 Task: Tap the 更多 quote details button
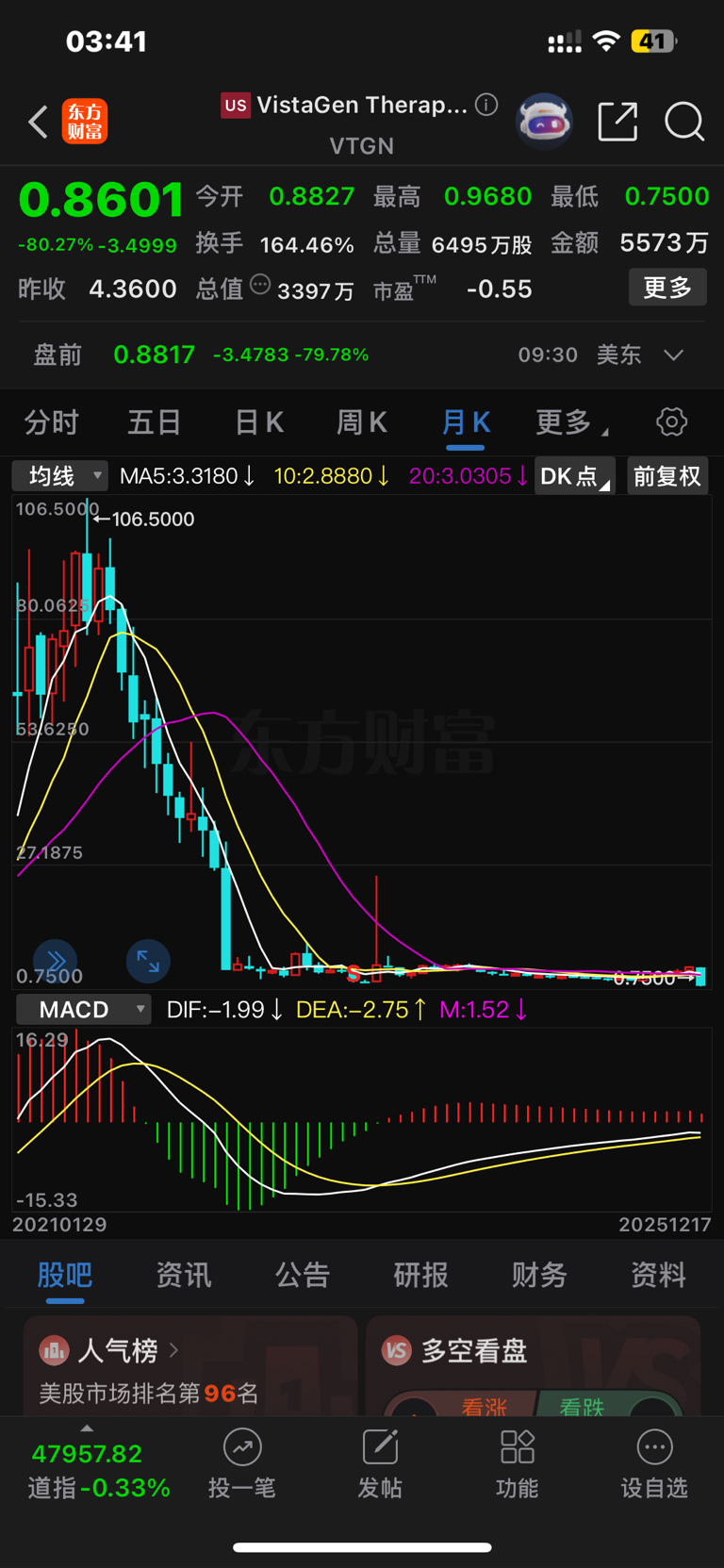[x=667, y=288]
